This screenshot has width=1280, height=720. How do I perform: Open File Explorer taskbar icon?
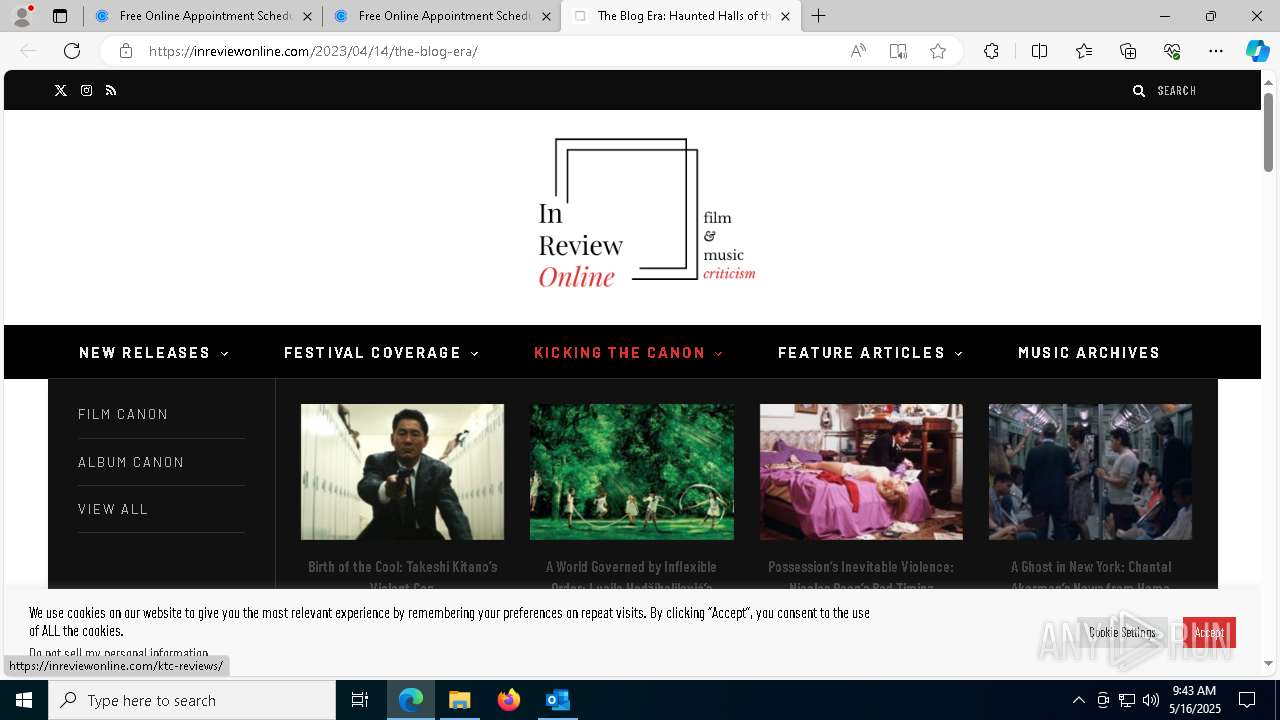pos(459,700)
